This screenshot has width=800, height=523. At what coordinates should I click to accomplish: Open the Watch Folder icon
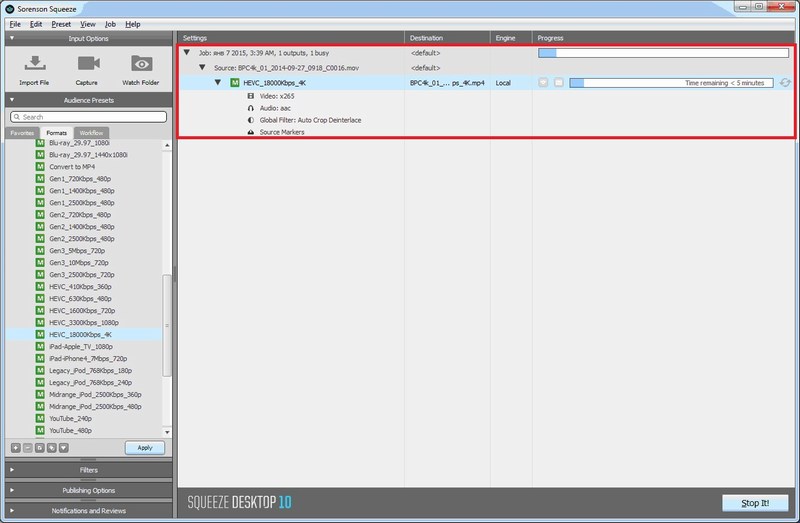[x=141, y=63]
